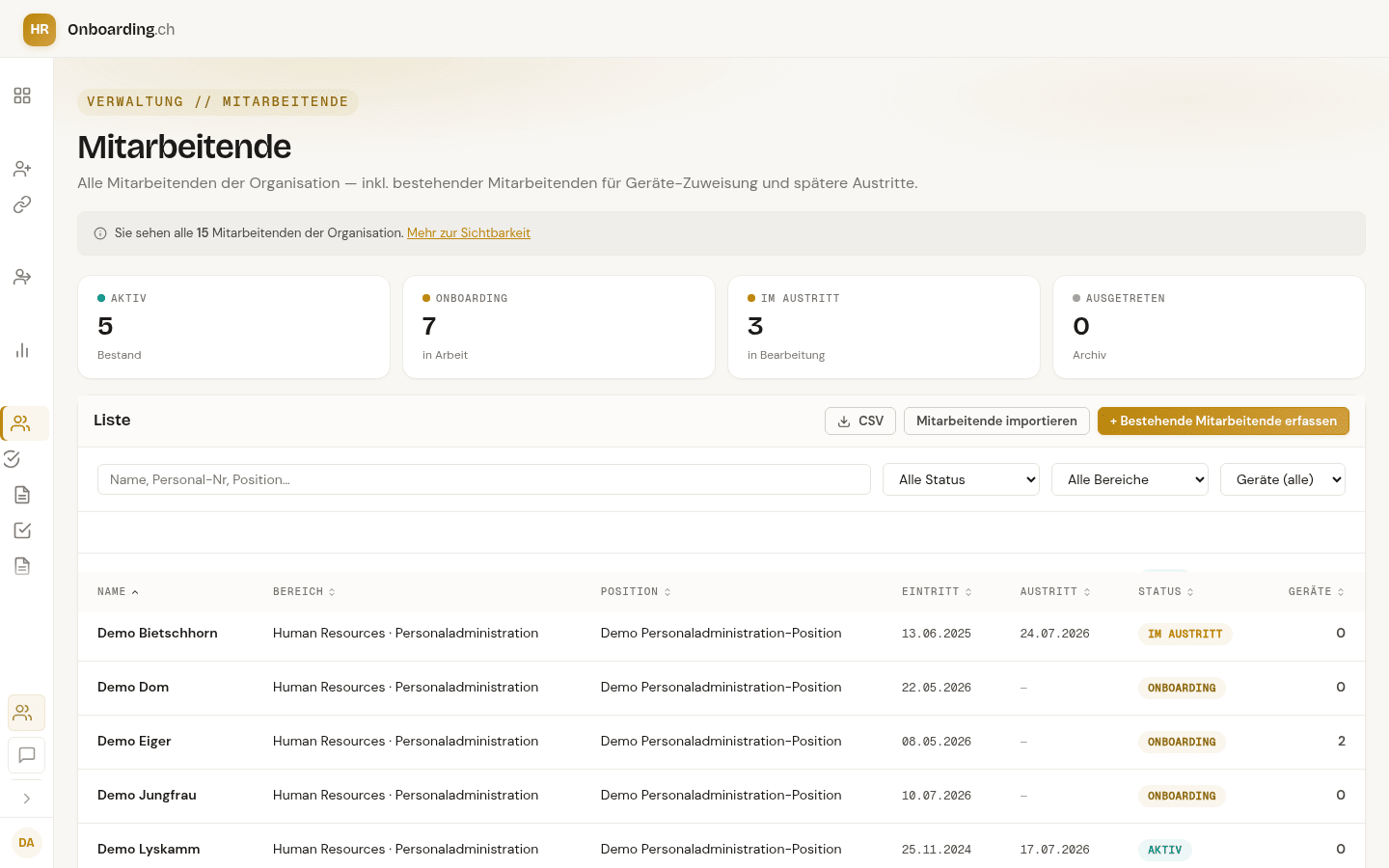
Task: Click the Liste section heading
Action: click(112, 420)
